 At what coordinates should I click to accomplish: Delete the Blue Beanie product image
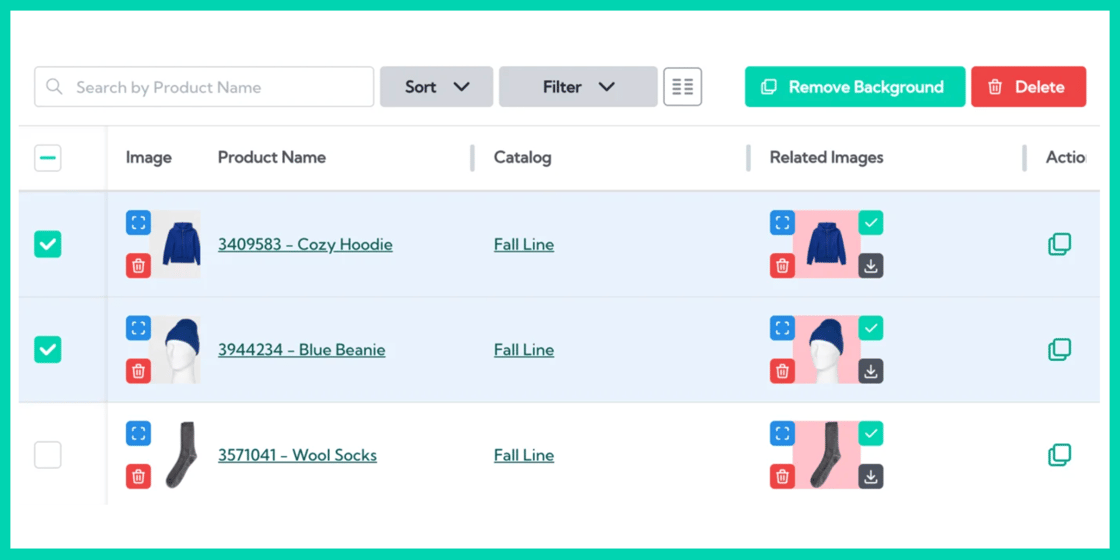point(138,371)
